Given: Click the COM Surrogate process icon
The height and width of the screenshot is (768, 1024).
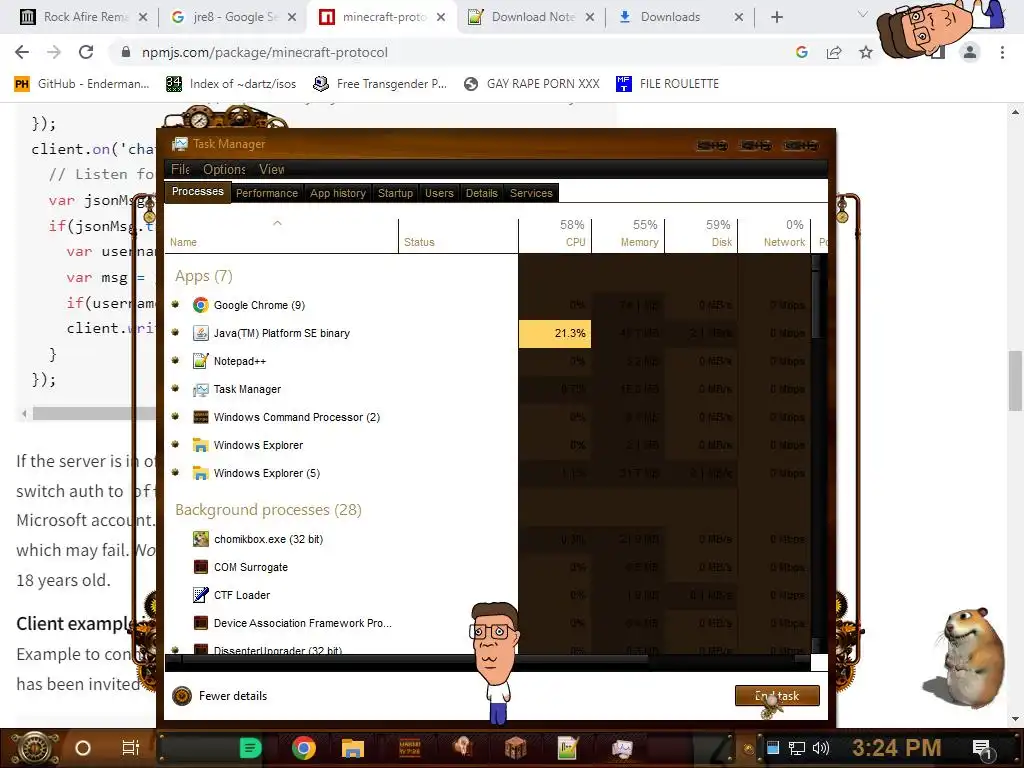Looking at the screenshot, I should coord(200,567).
